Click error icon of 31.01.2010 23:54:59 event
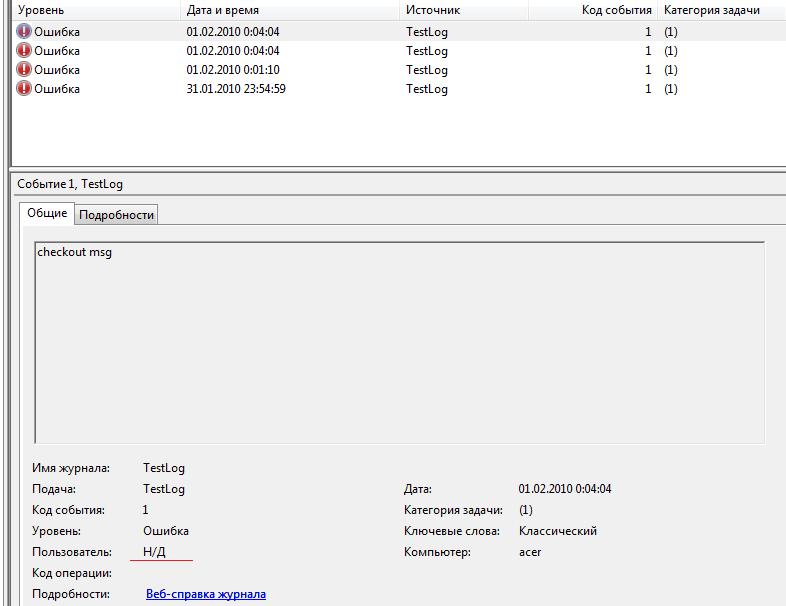 coord(24,88)
